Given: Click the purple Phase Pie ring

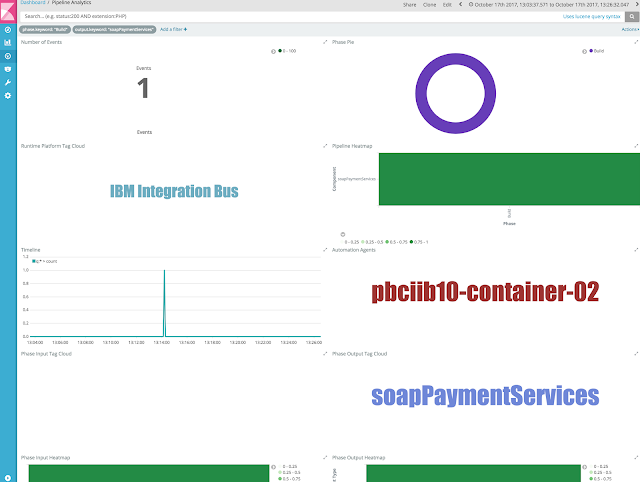Looking at the screenshot, I should pyautogui.click(x=456, y=58).
